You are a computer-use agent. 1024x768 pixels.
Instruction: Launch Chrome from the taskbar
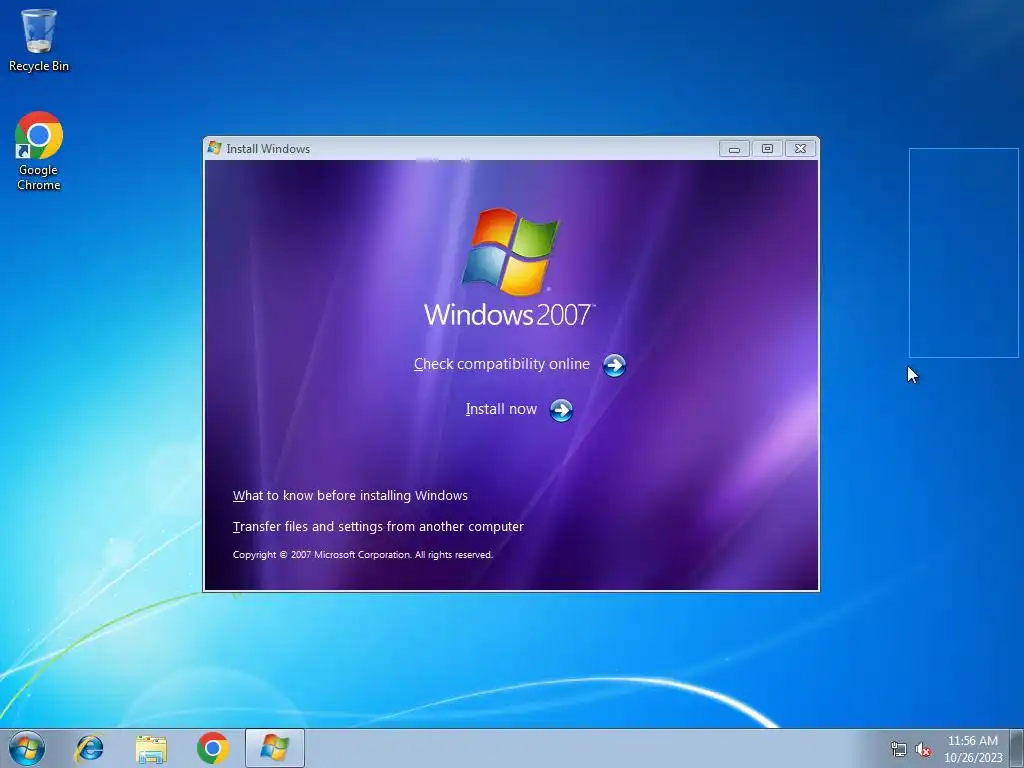pos(212,748)
